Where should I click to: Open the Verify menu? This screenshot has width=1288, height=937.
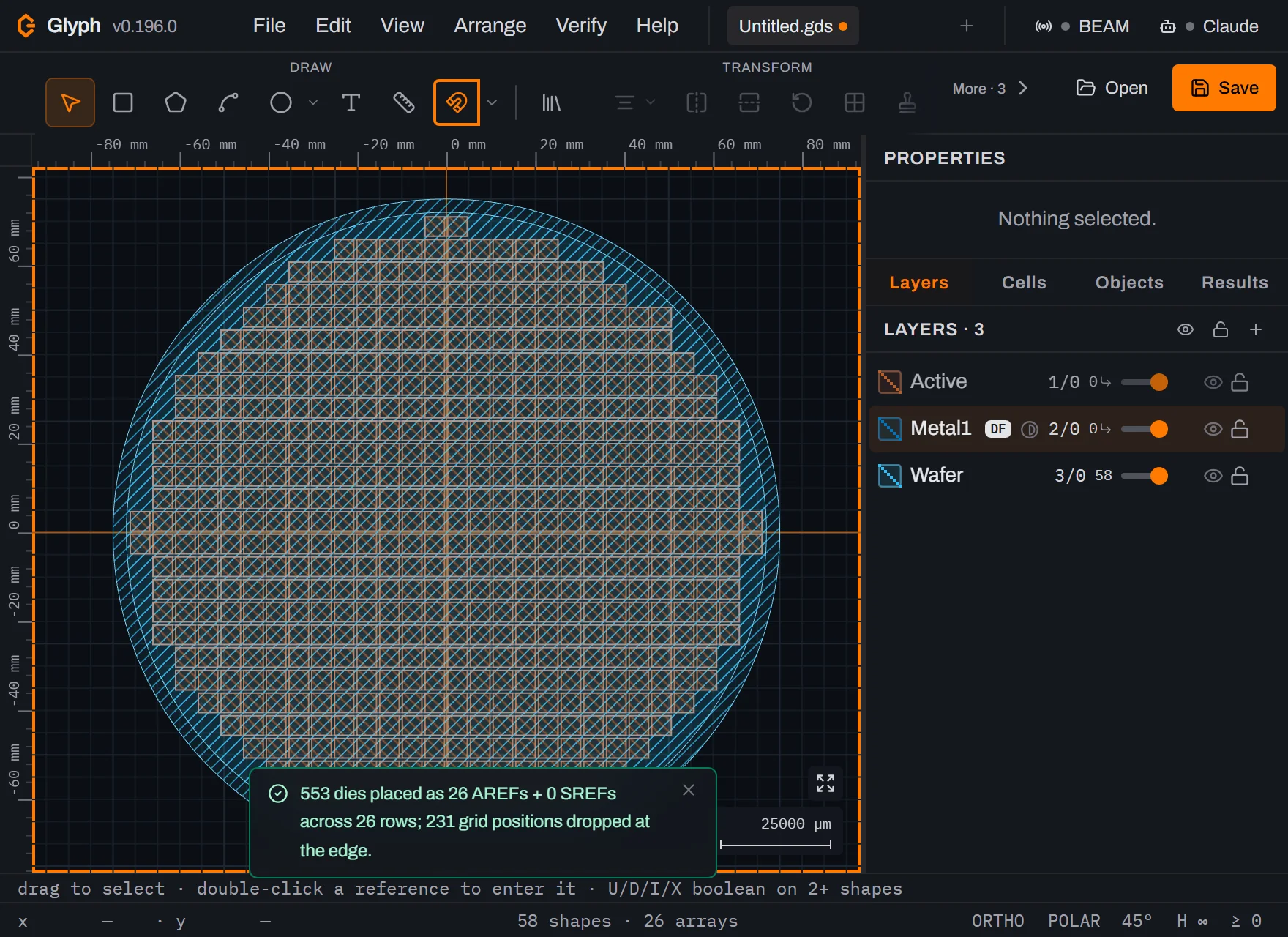tap(581, 26)
